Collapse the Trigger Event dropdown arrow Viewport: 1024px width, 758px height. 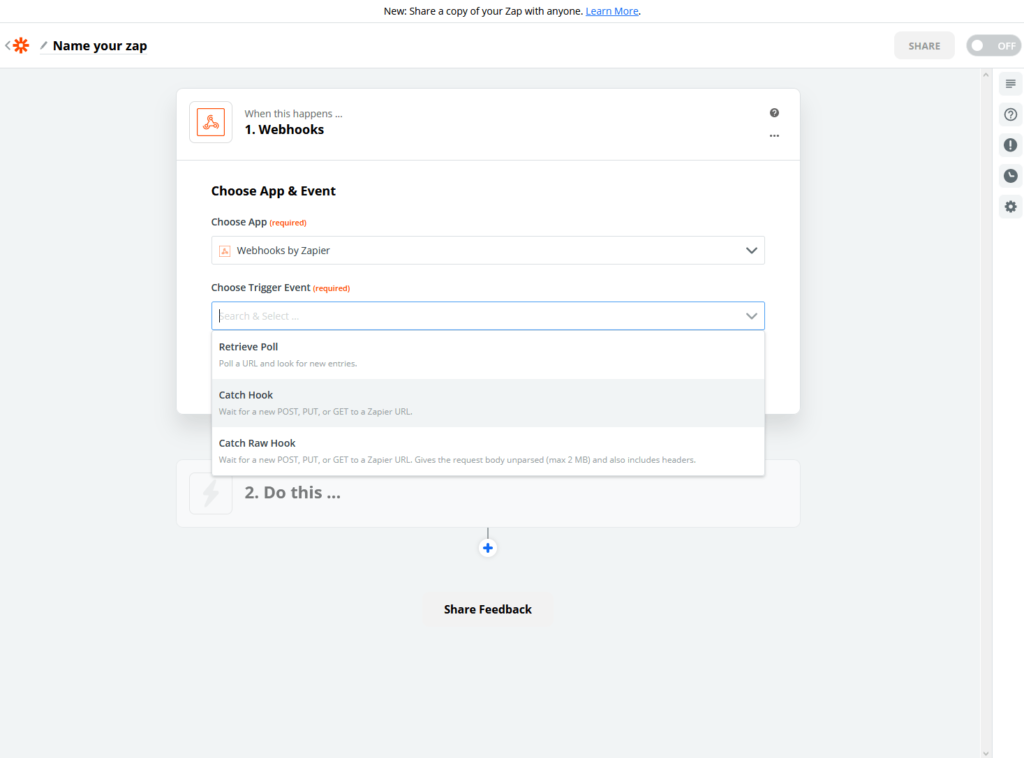coord(751,316)
